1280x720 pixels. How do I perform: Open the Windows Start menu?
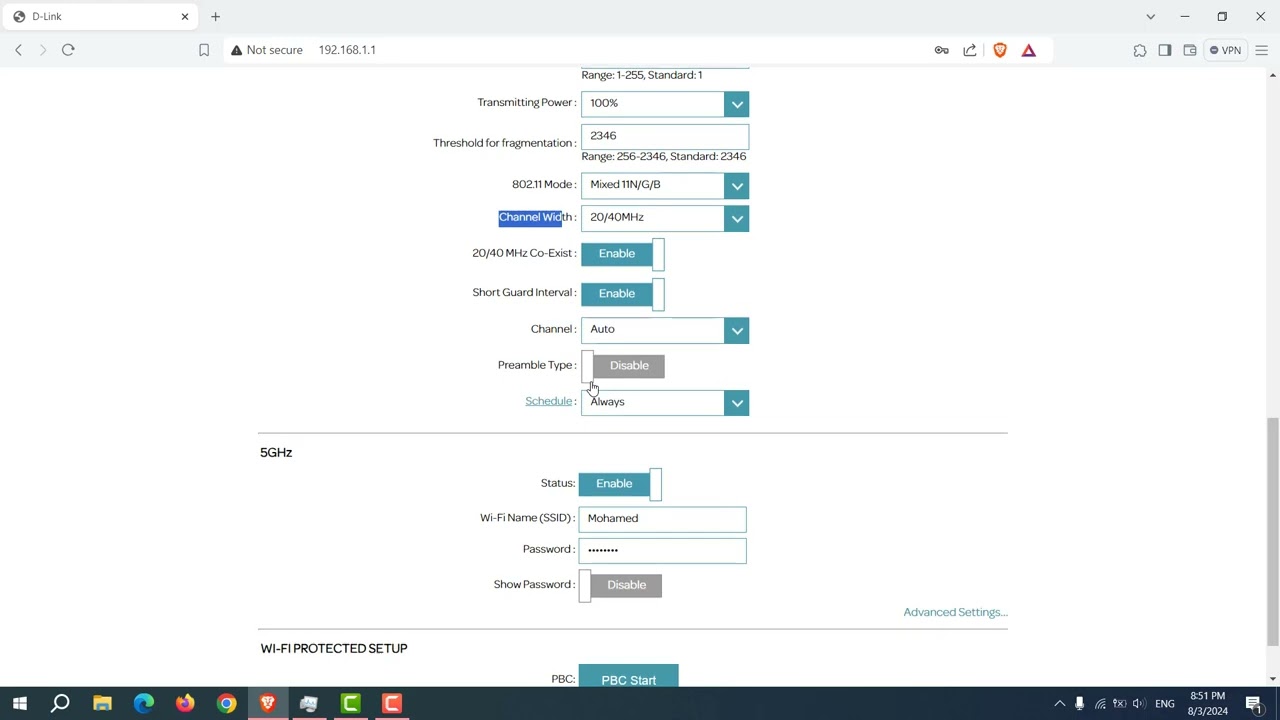coord(19,704)
